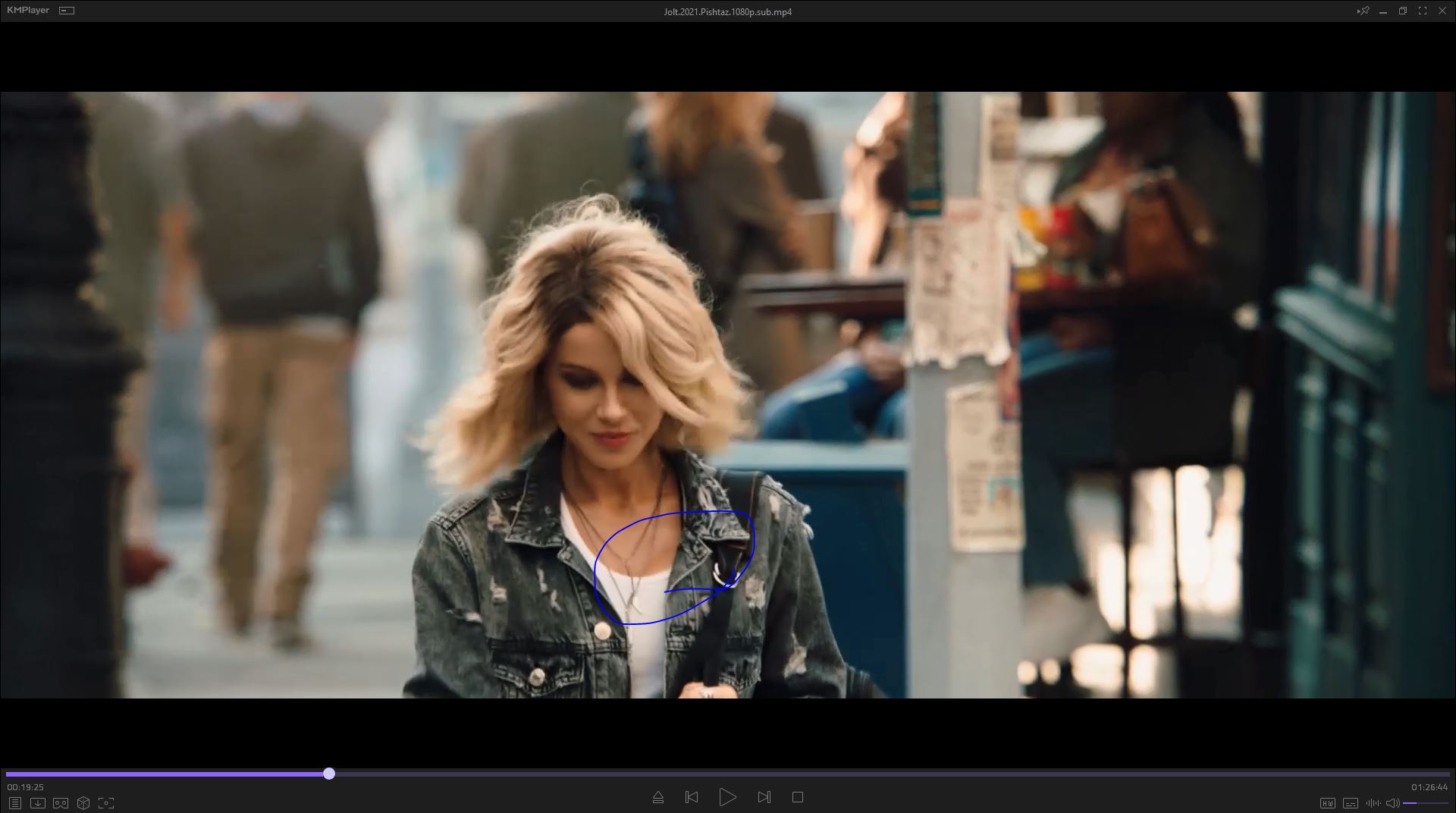Stop video playback
Screen dimensions: 1456x813
point(797,797)
